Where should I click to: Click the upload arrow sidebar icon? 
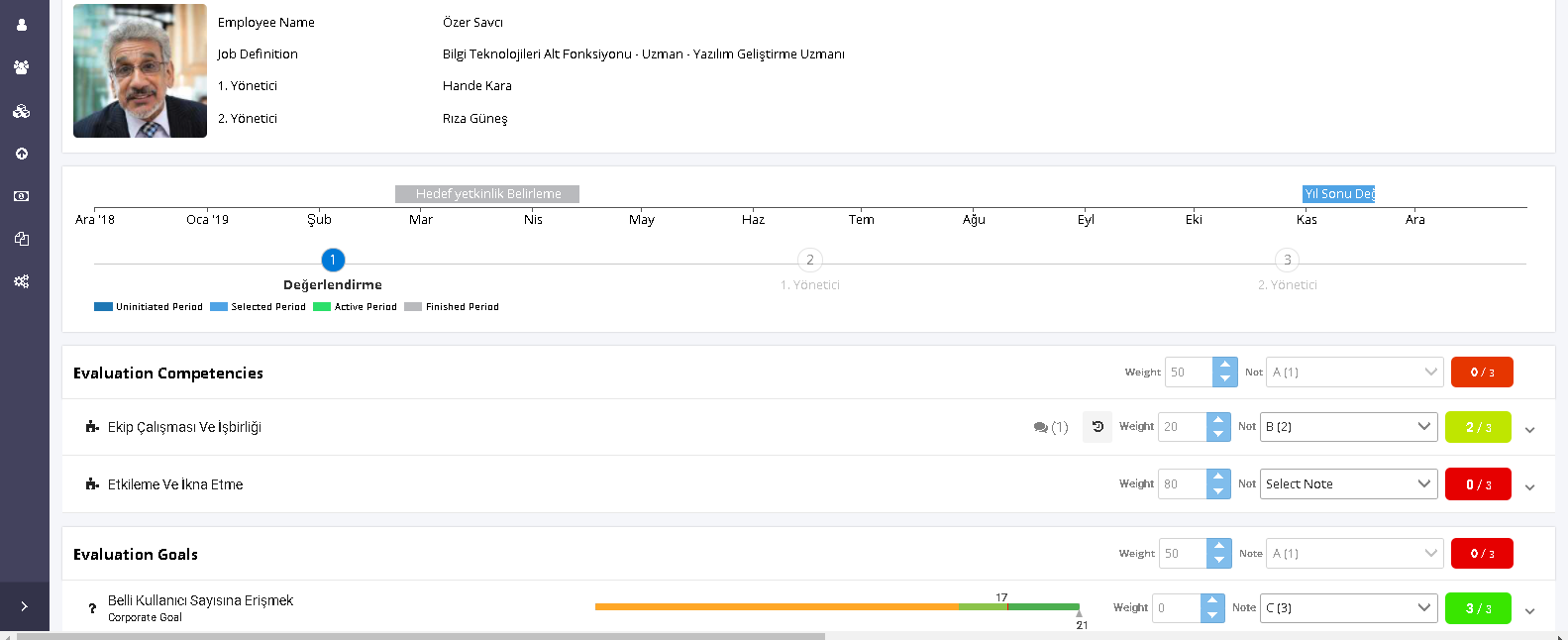(x=22, y=154)
